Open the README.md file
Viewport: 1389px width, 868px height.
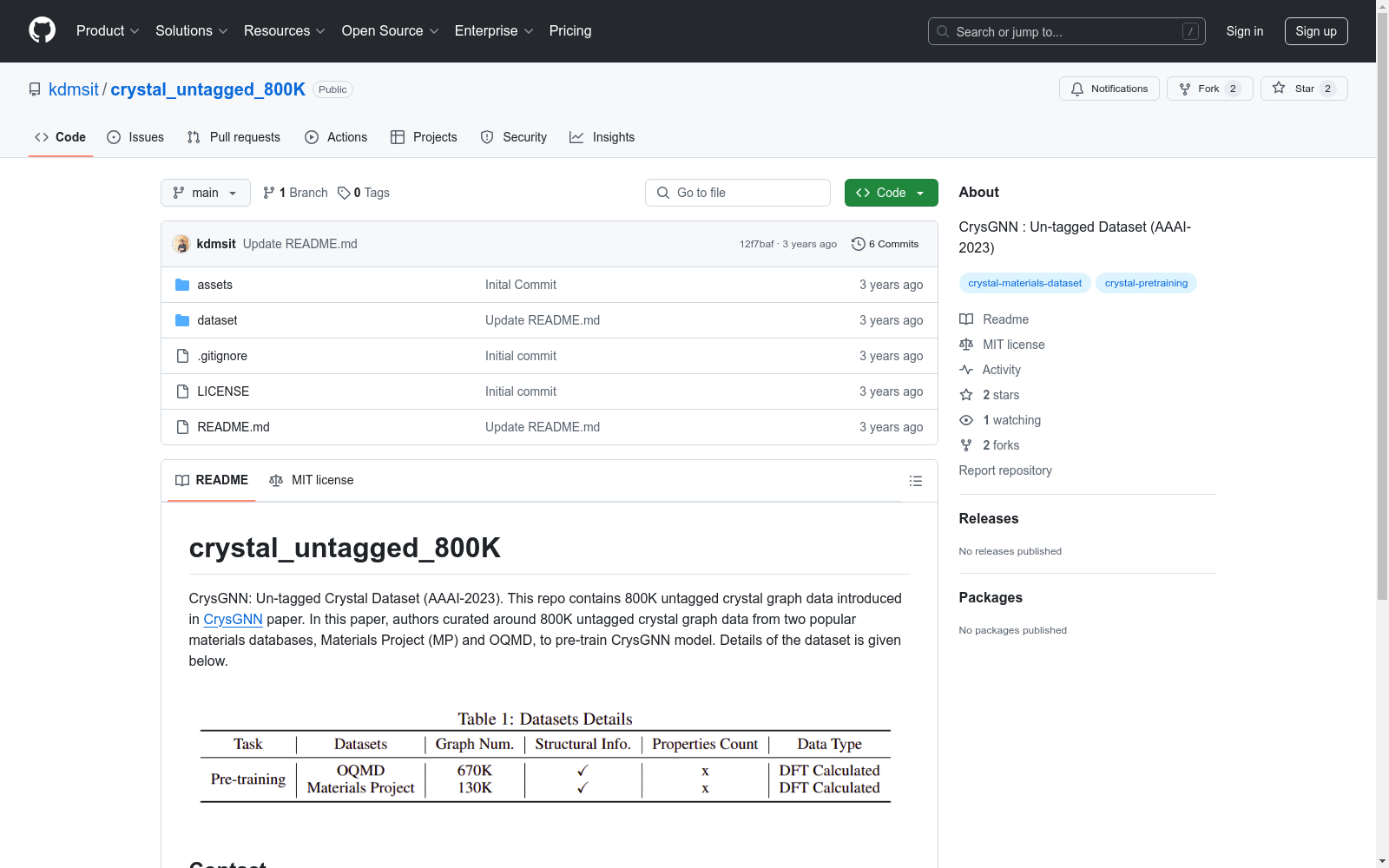click(234, 427)
